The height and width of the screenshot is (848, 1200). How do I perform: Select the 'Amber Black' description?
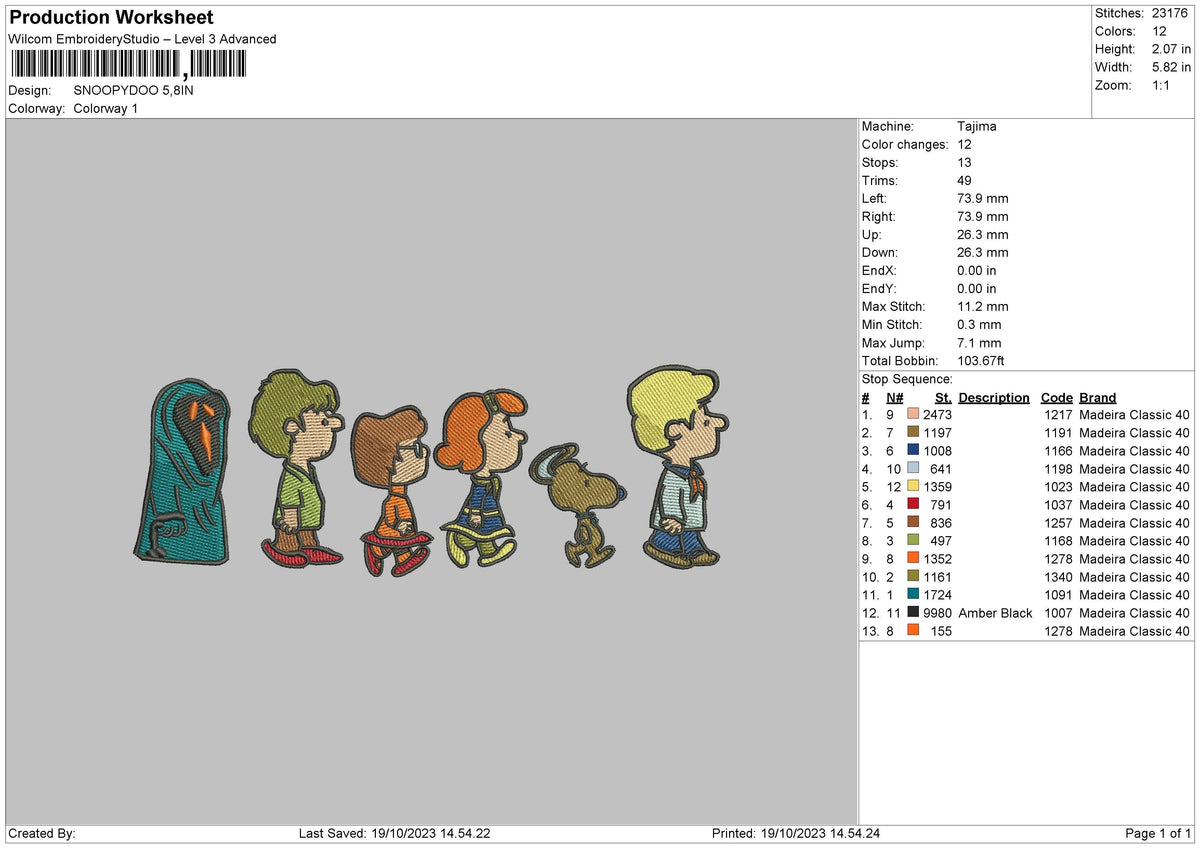[995, 613]
